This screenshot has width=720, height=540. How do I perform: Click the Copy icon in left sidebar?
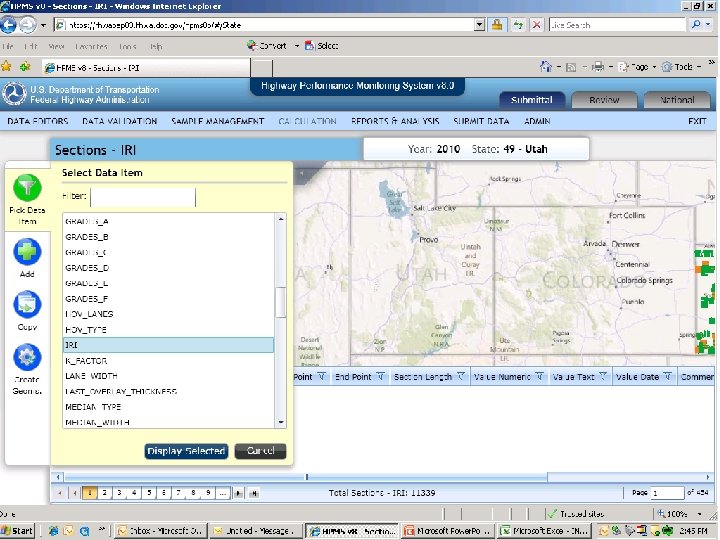[x=27, y=304]
